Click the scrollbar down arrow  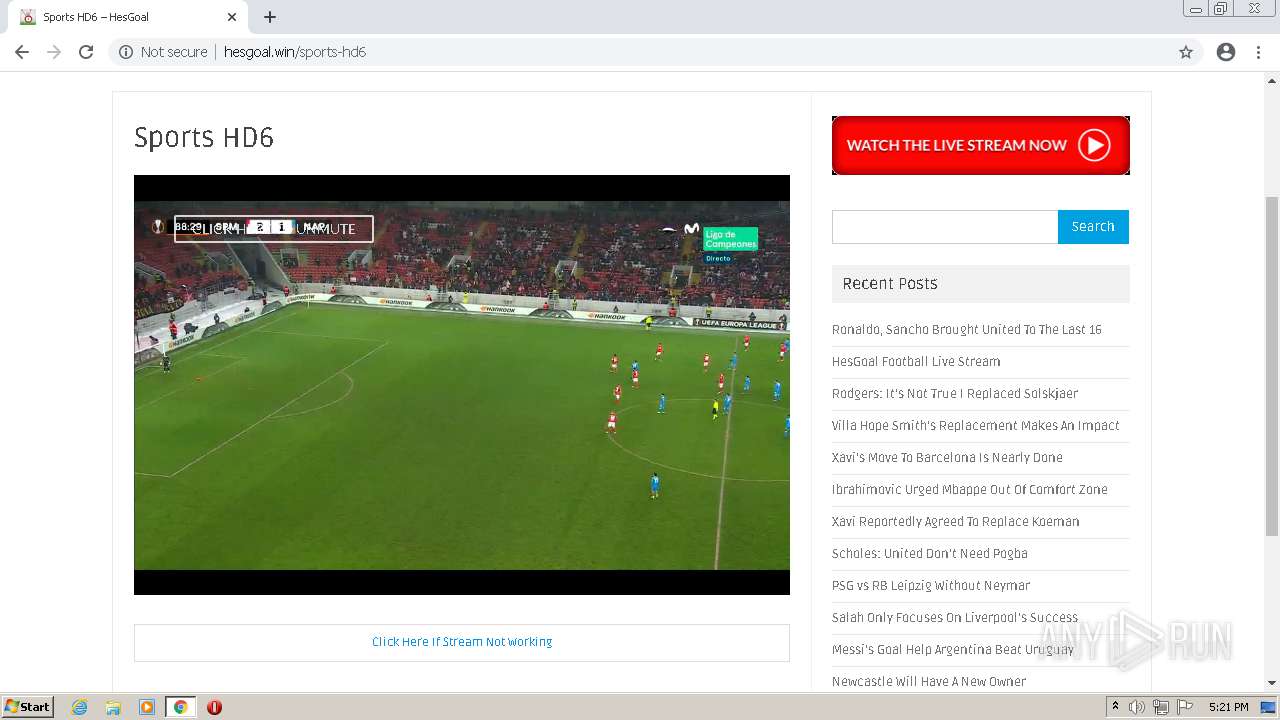tap(1272, 682)
